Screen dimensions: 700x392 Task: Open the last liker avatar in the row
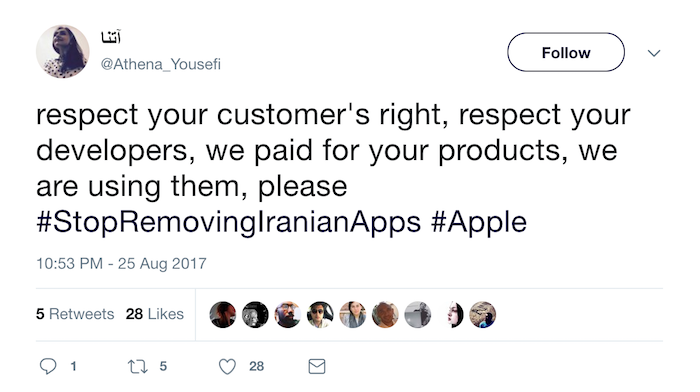(x=483, y=315)
